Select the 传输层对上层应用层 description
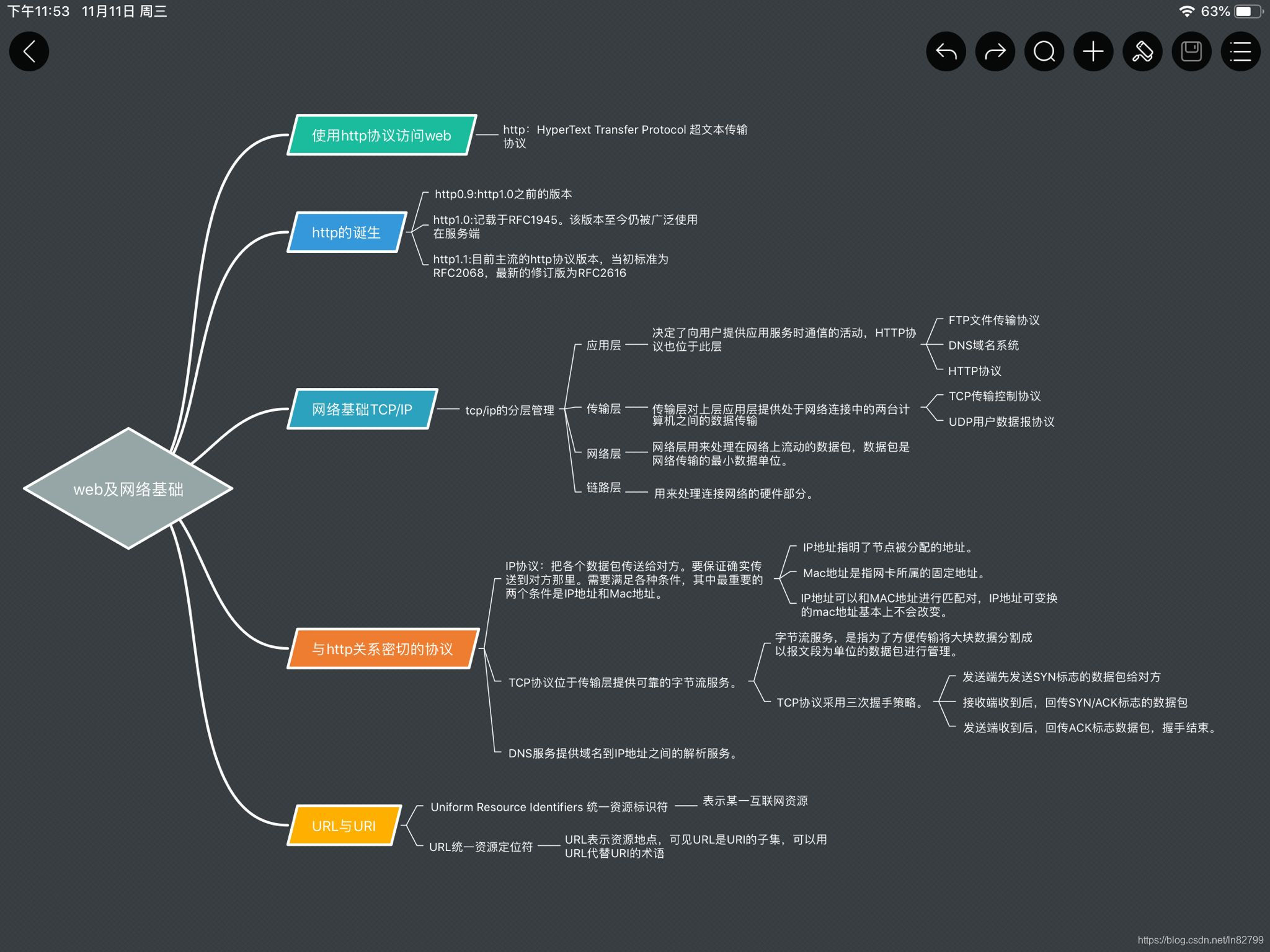Viewport: 1270px width, 952px height. (781, 415)
